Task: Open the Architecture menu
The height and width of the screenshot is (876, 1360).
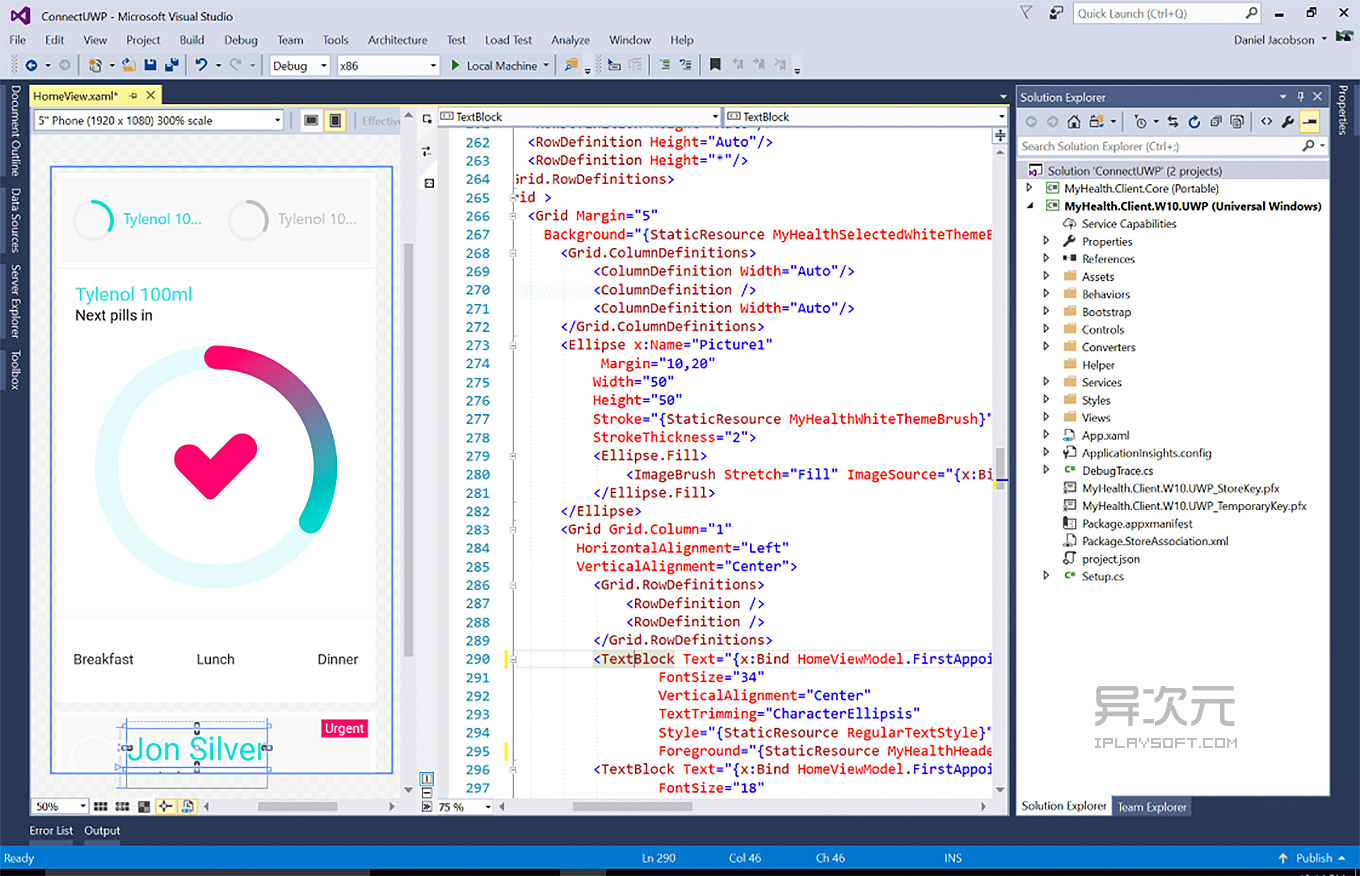Action: (397, 40)
